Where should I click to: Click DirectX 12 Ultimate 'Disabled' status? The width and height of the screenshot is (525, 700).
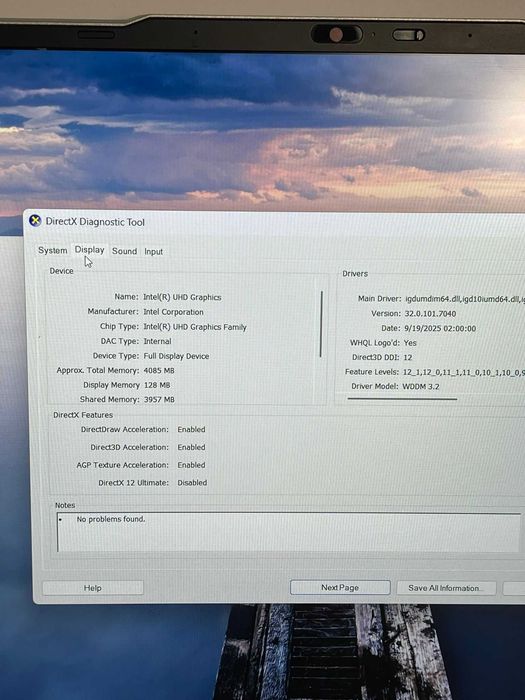[192, 483]
